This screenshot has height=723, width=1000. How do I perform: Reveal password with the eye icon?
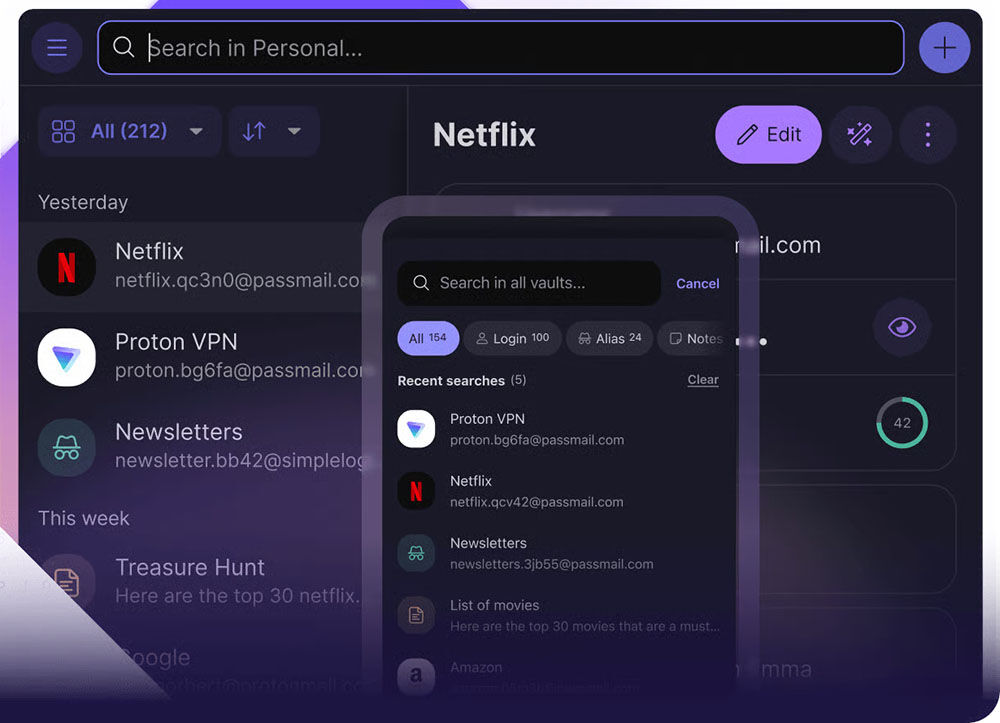902,328
